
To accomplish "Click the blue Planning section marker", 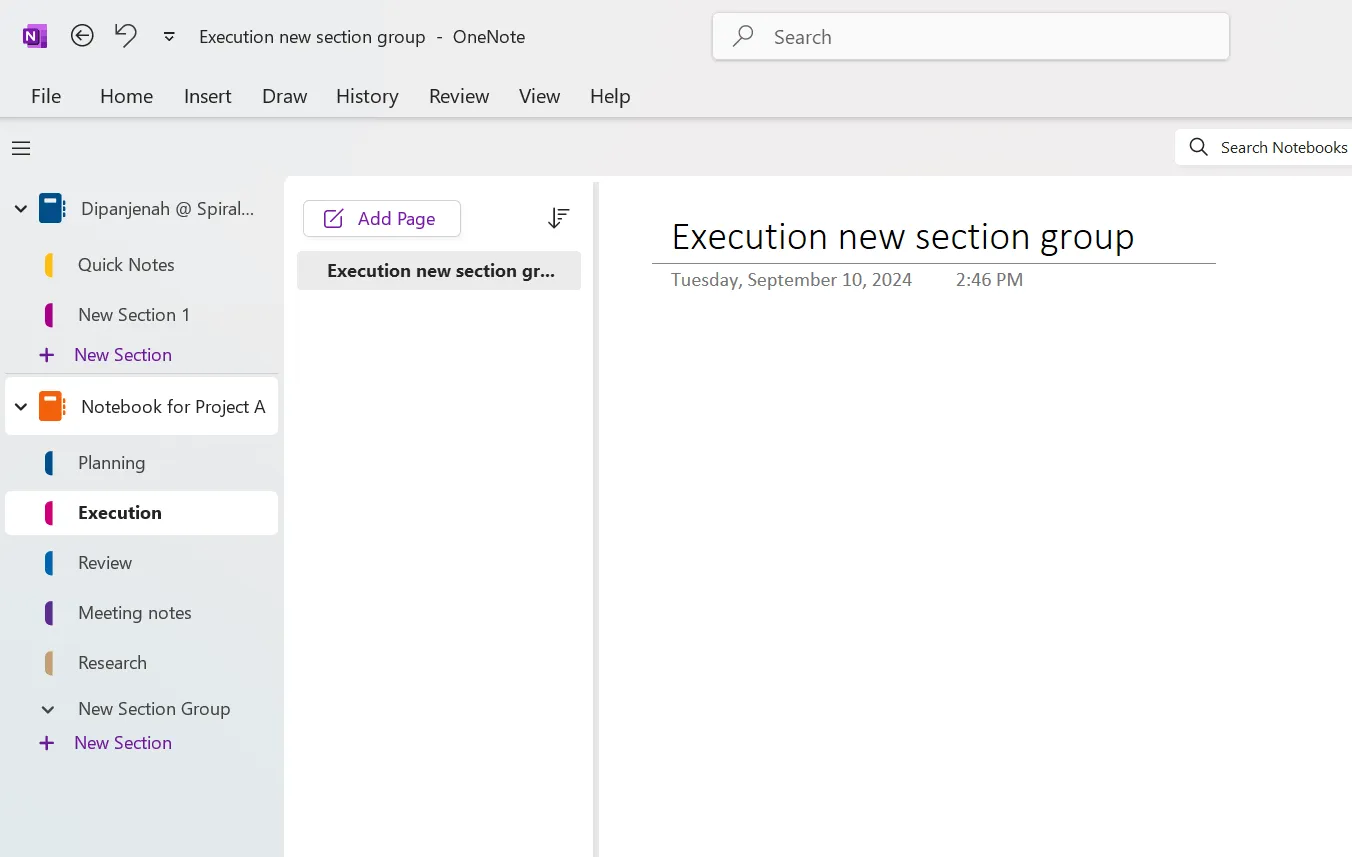I will (49, 463).
